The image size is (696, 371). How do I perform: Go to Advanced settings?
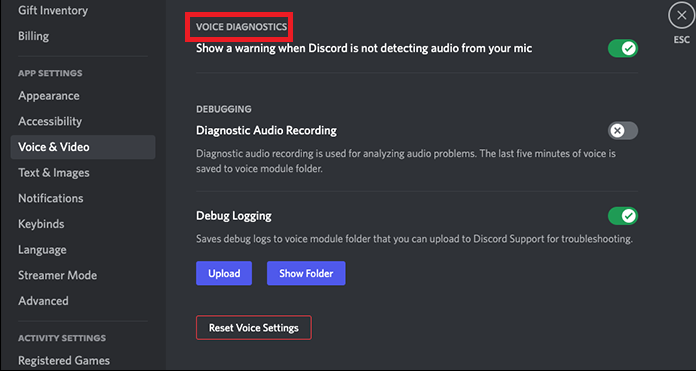tap(44, 301)
